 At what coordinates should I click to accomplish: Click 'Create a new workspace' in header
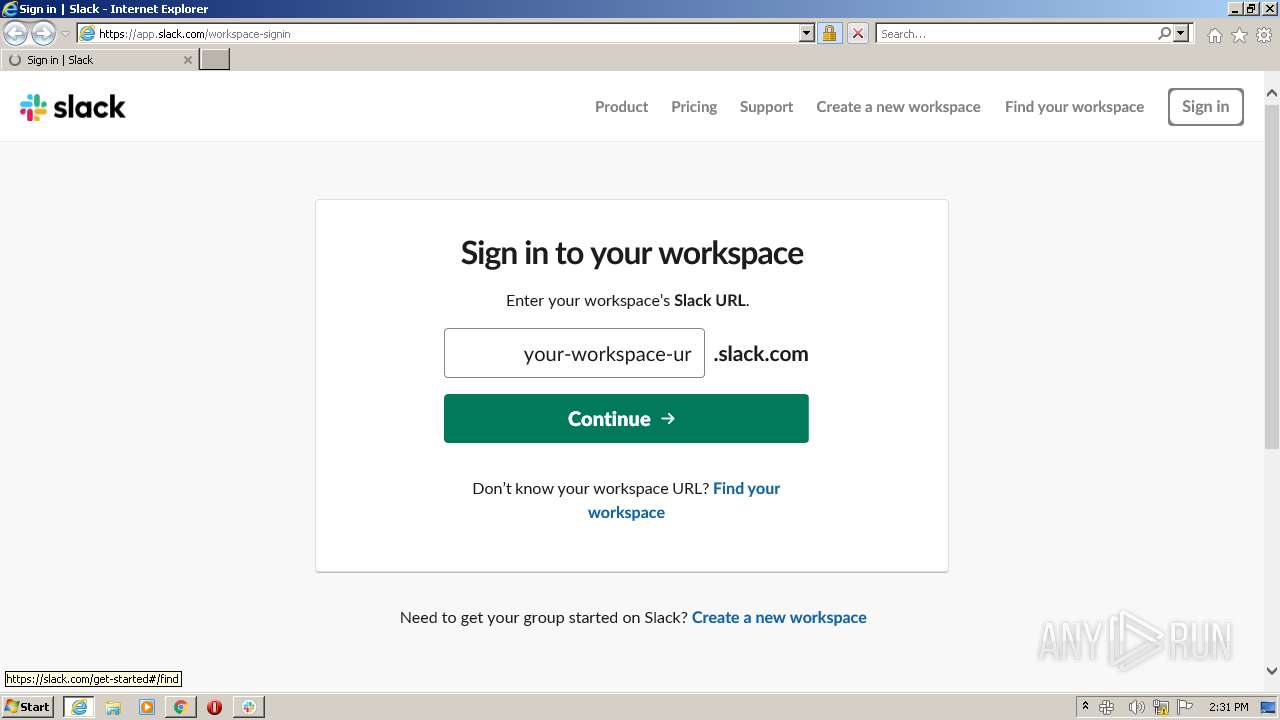pos(898,107)
